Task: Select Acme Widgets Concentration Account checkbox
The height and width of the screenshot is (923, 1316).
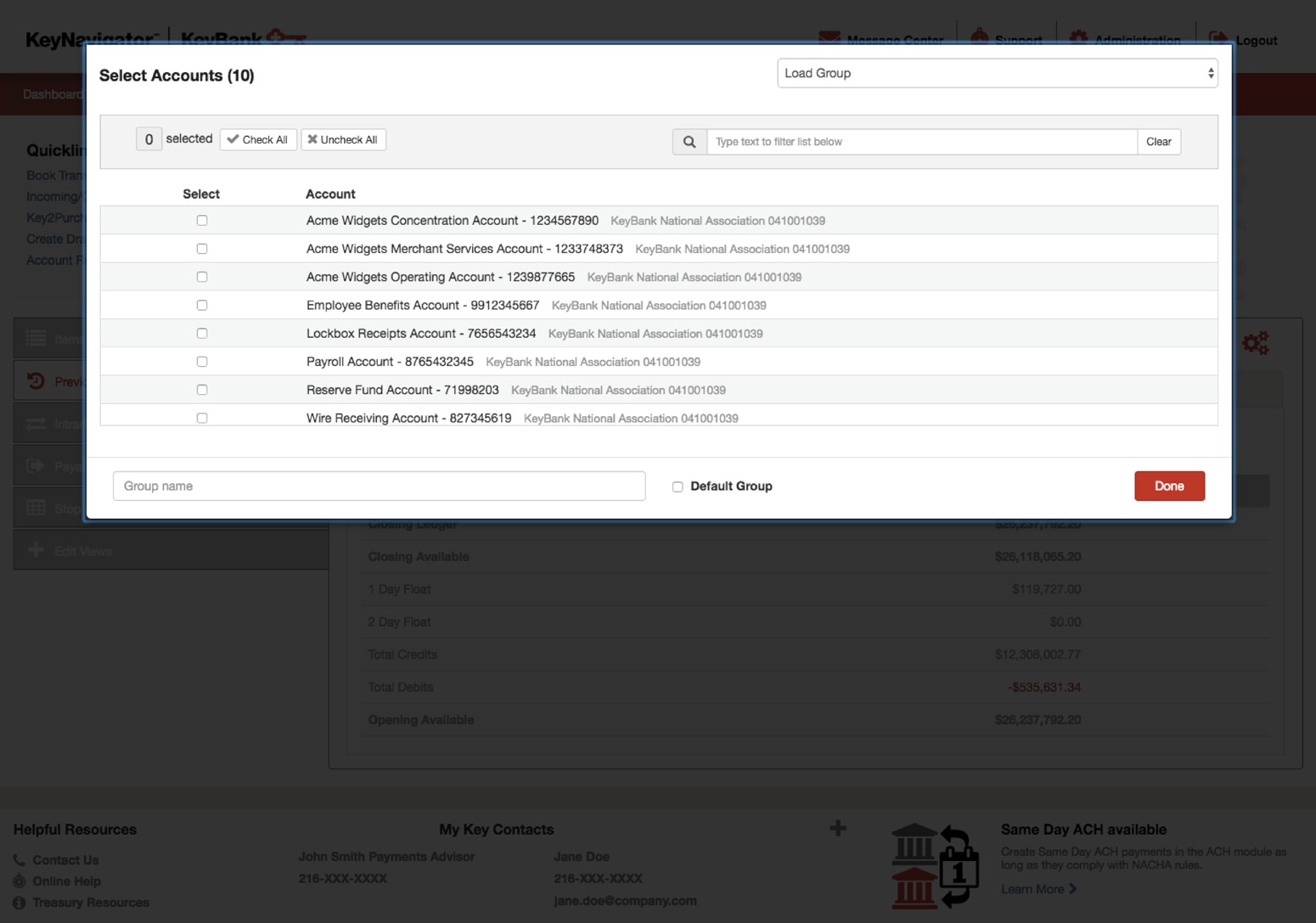Action: (202, 221)
